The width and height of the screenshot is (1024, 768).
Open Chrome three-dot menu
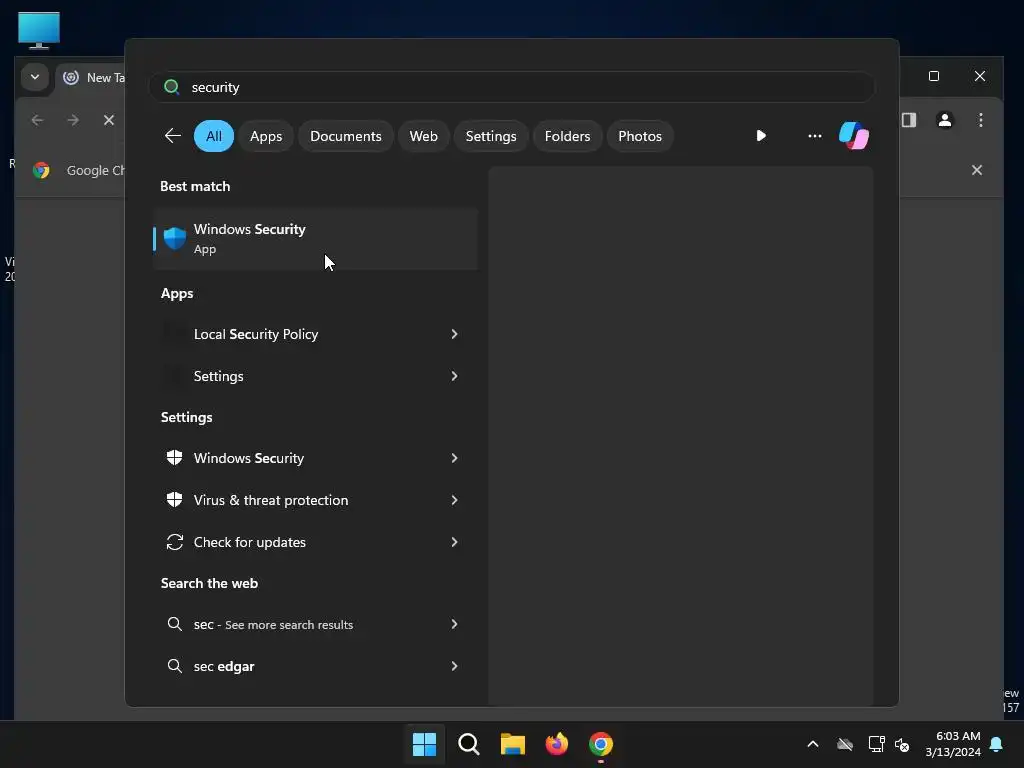point(980,120)
